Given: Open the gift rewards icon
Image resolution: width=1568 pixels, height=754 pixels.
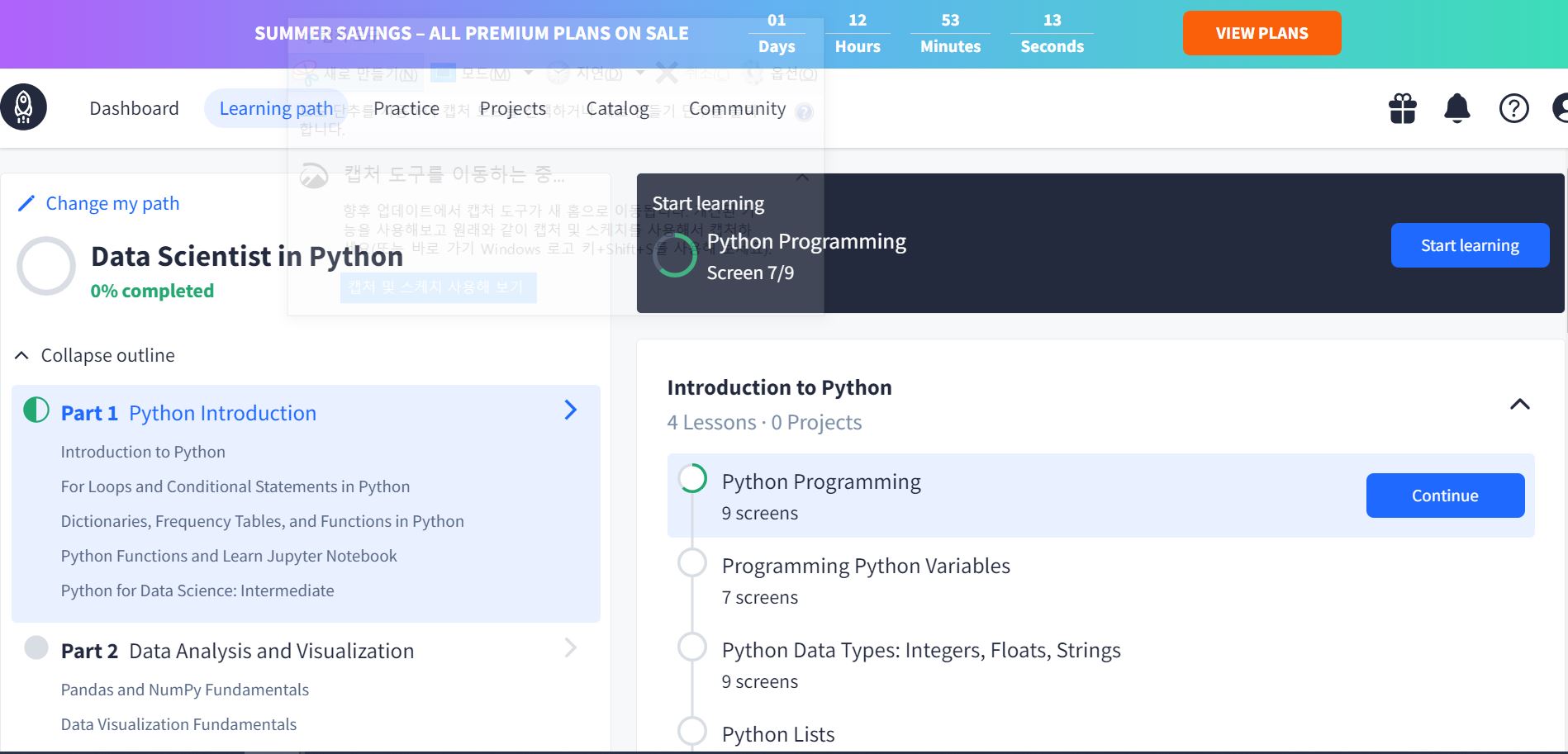Looking at the screenshot, I should point(1403,108).
